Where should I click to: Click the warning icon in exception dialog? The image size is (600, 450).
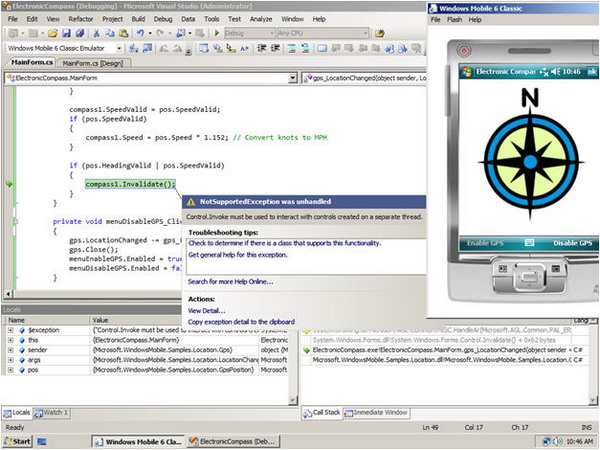(x=191, y=202)
